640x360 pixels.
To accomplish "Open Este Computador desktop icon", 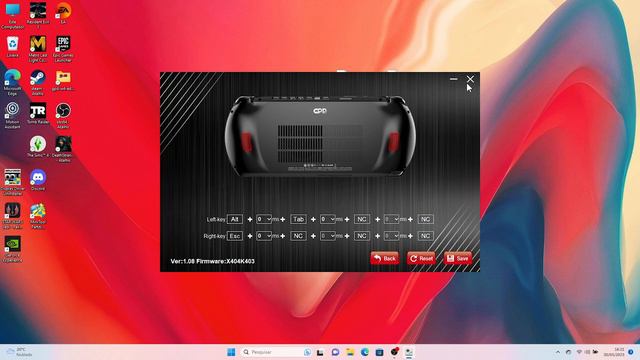I will pos(12,16).
